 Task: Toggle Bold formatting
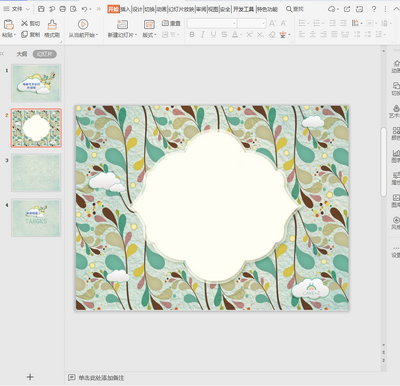192,34
